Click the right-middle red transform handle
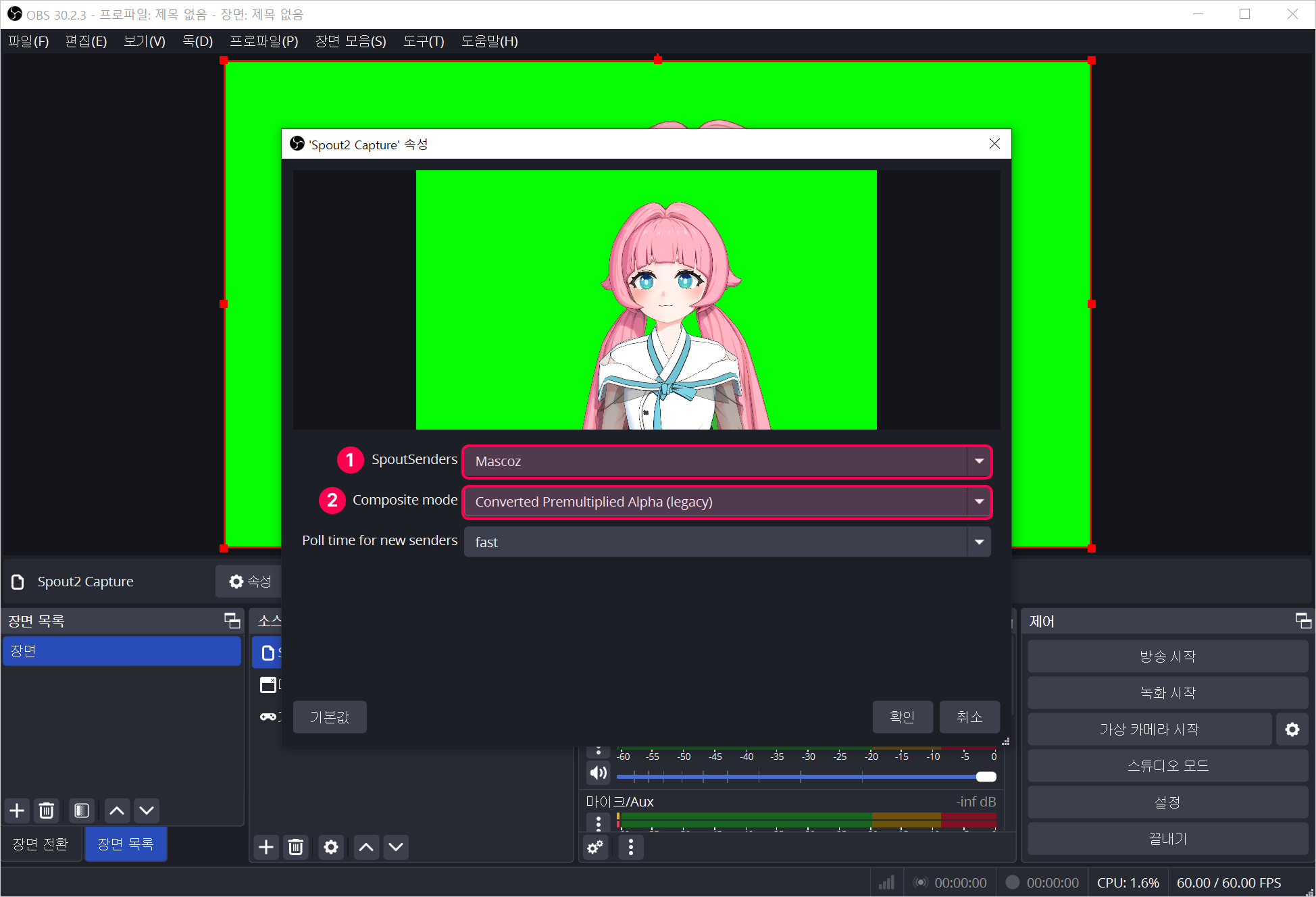Viewport: 1316px width, 897px height. (x=1092, y=304)
